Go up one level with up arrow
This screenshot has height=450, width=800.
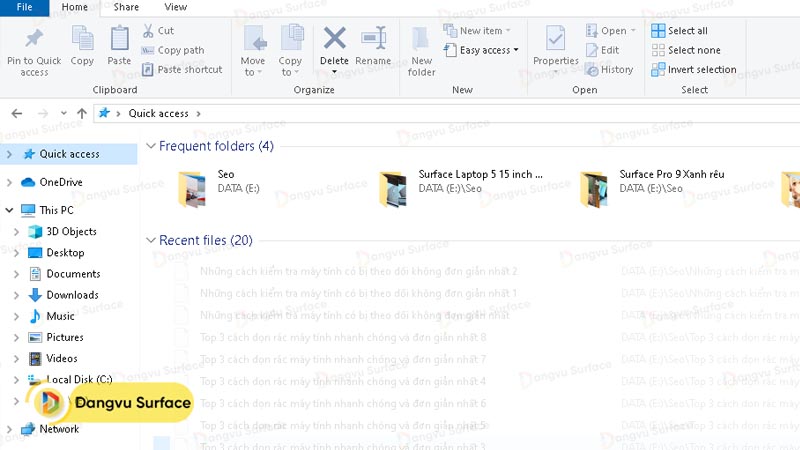(x=82, y=113)
